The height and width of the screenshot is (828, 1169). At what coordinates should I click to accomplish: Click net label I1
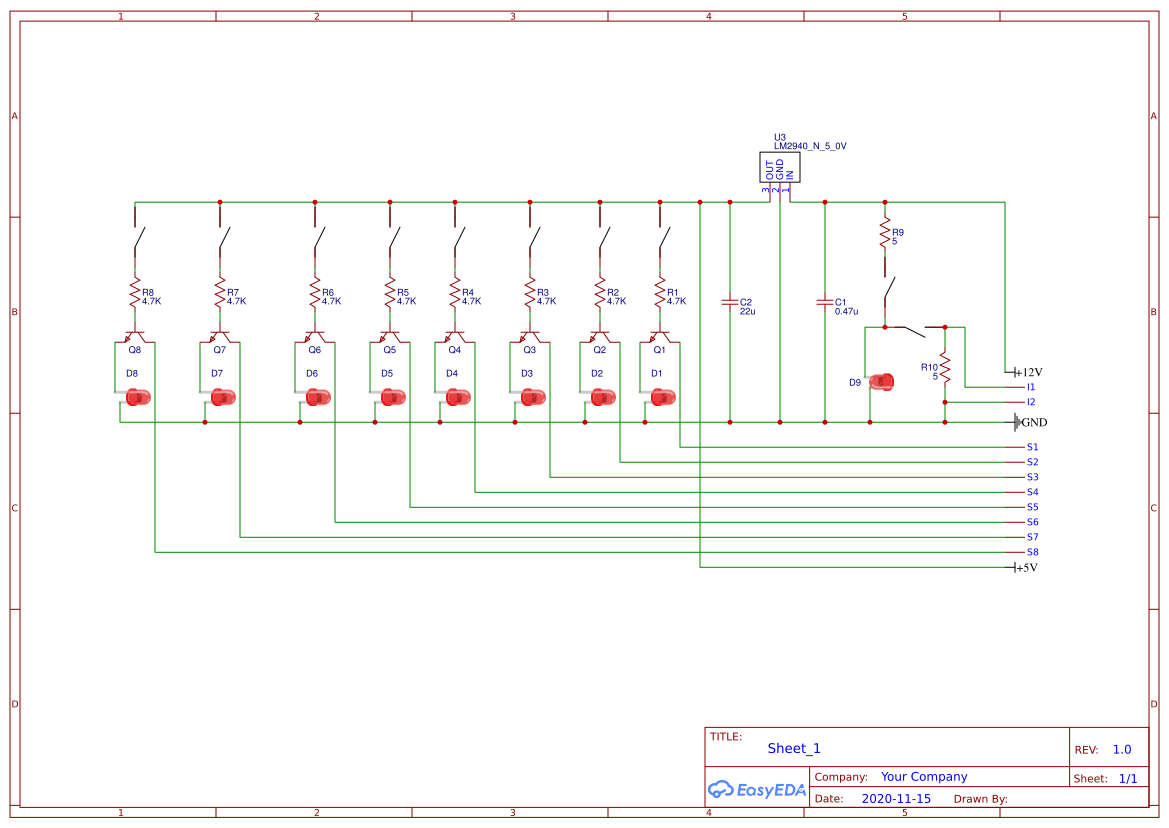click(x=1031, y=387)
